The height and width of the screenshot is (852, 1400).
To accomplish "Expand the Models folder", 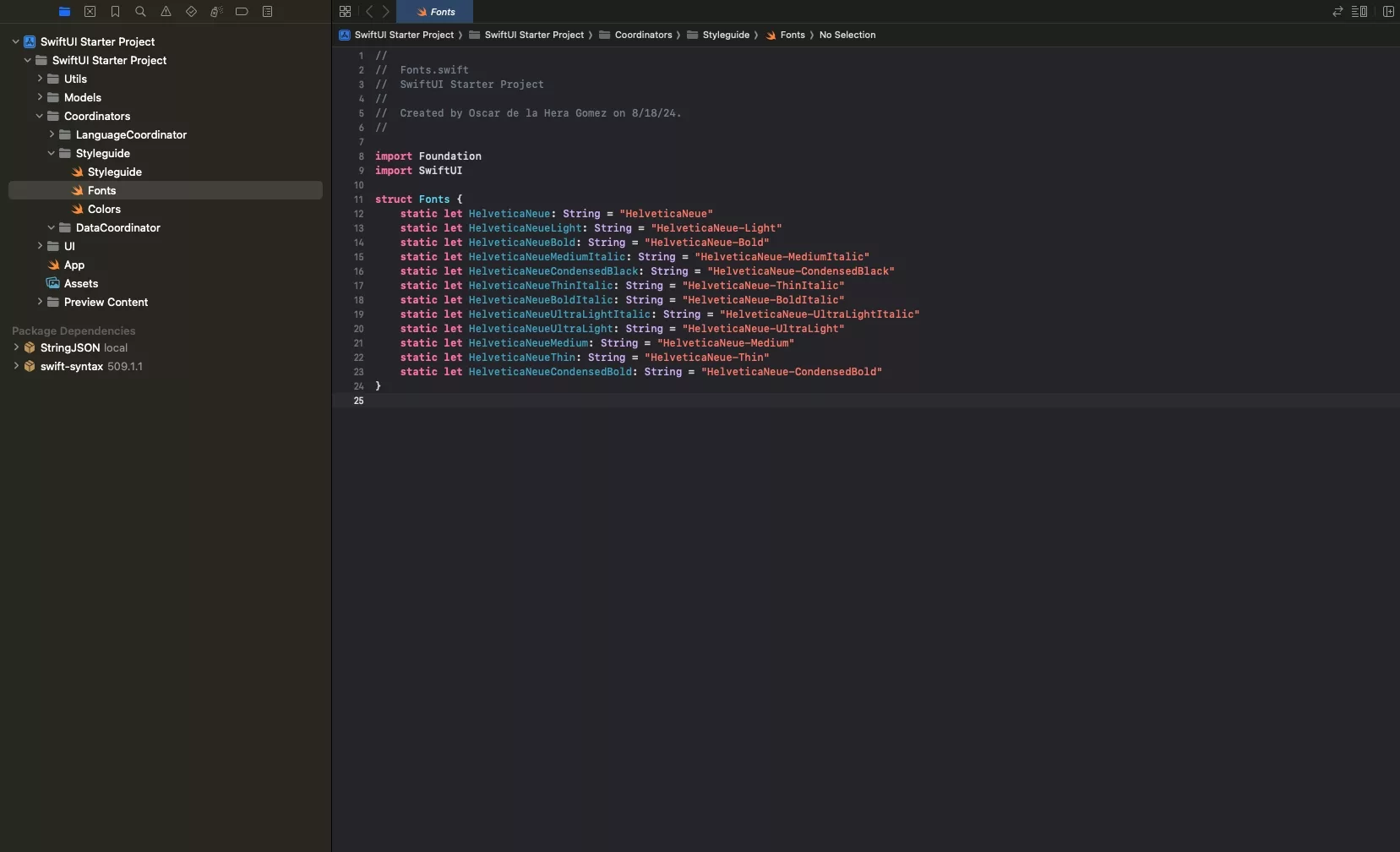I will click(x=39, y=97).
